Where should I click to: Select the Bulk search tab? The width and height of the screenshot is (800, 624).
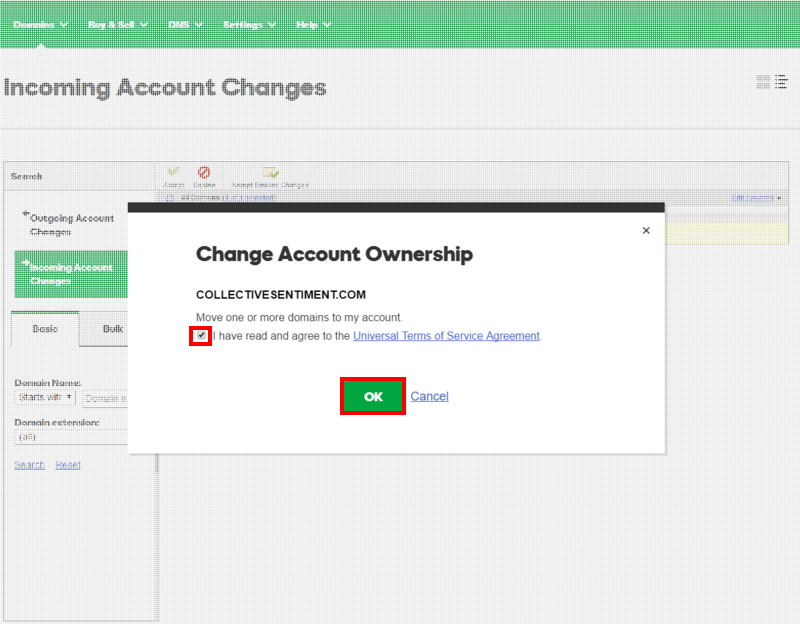point(112,329)
